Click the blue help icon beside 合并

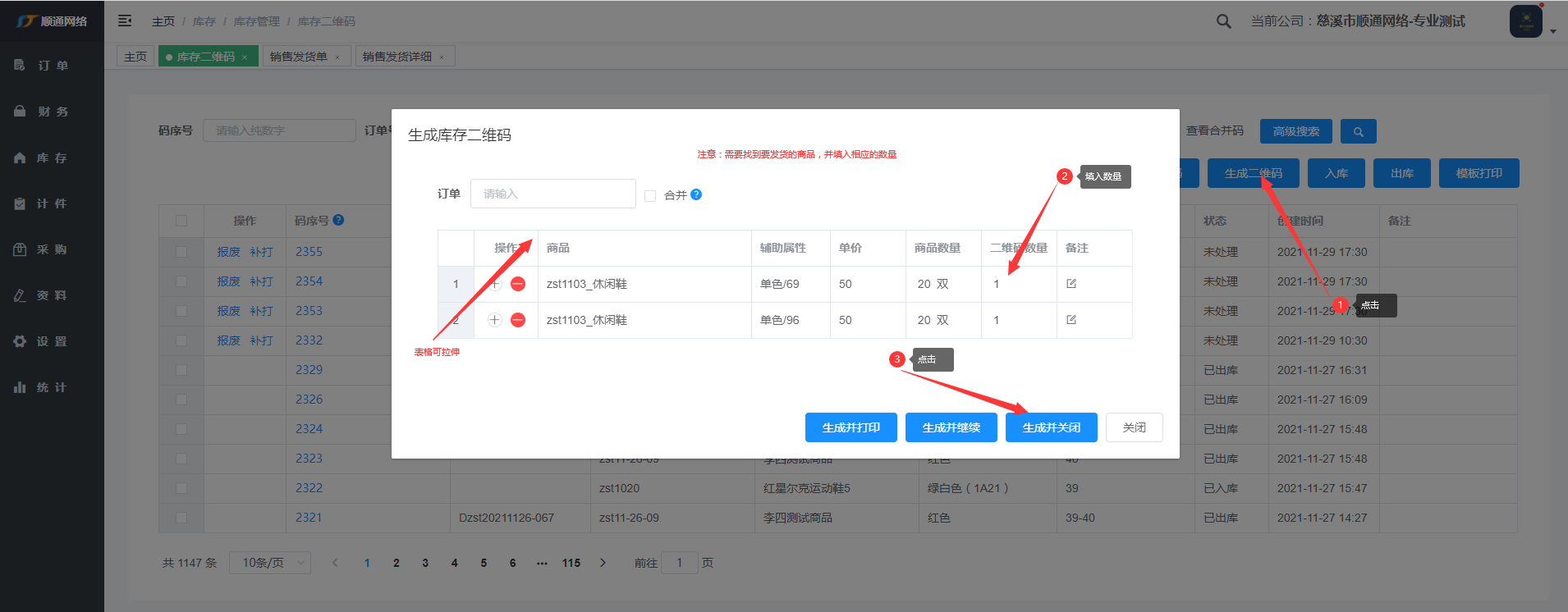point(696,194)
